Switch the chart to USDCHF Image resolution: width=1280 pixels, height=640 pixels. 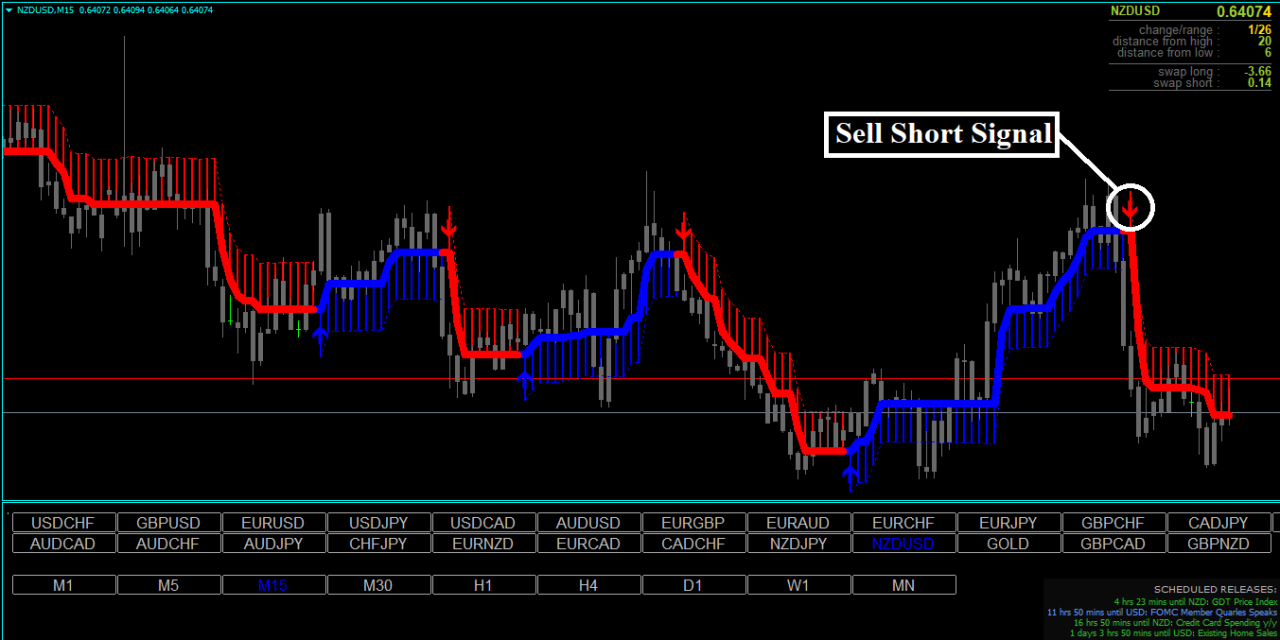click(64, 523)
